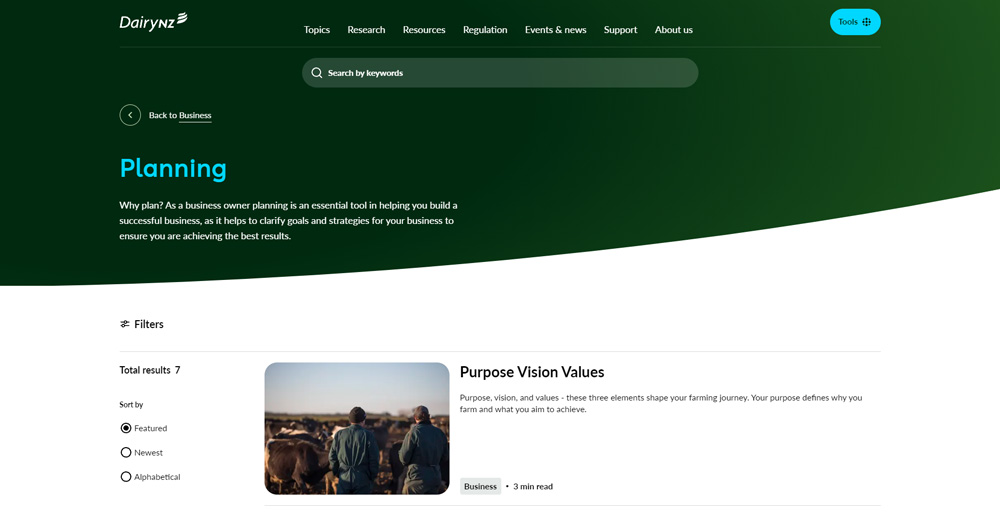Open the Tools button
The height and width of the screenshot is (515, 1000).
[855, 22]
